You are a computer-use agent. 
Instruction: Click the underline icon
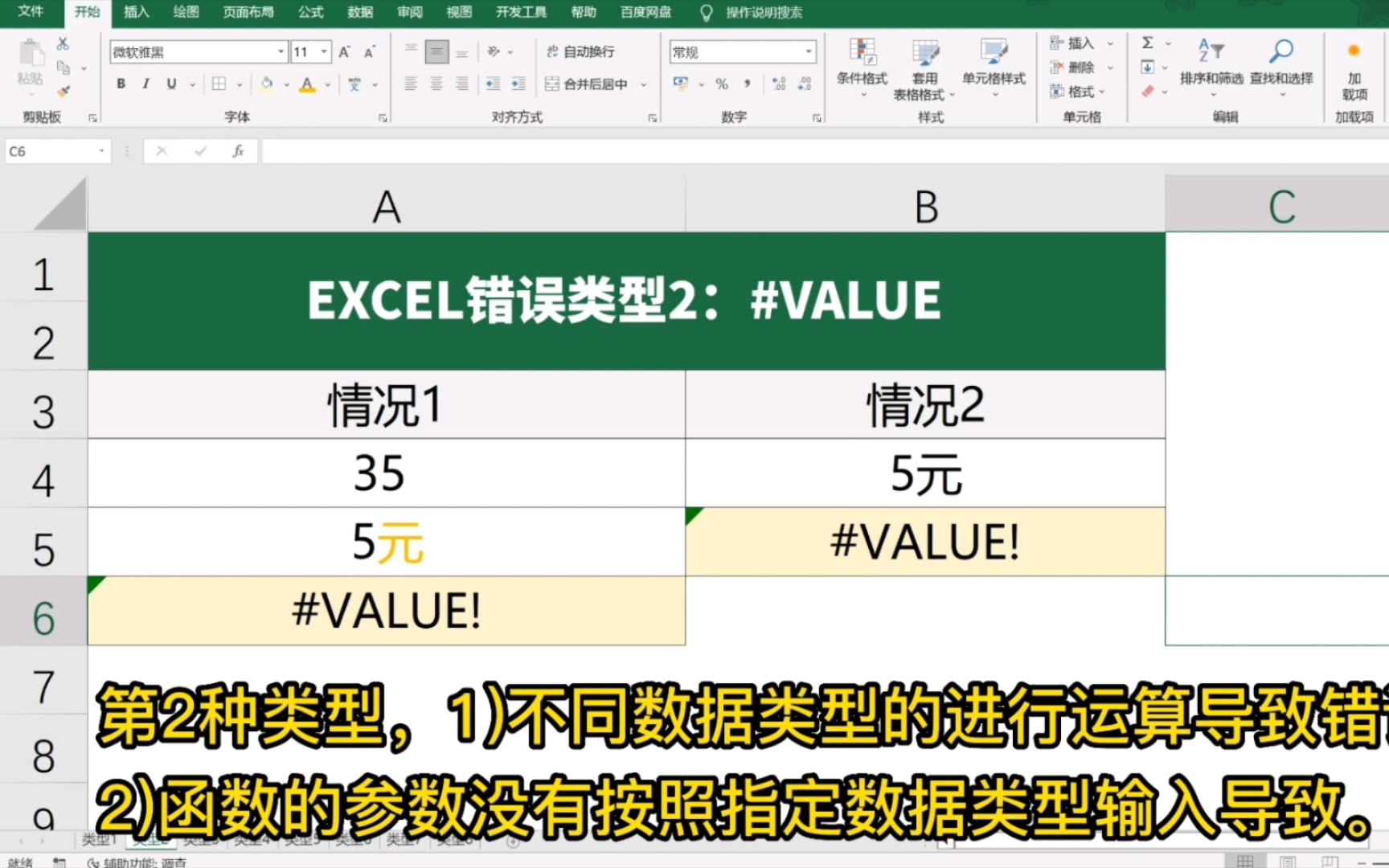171,84
